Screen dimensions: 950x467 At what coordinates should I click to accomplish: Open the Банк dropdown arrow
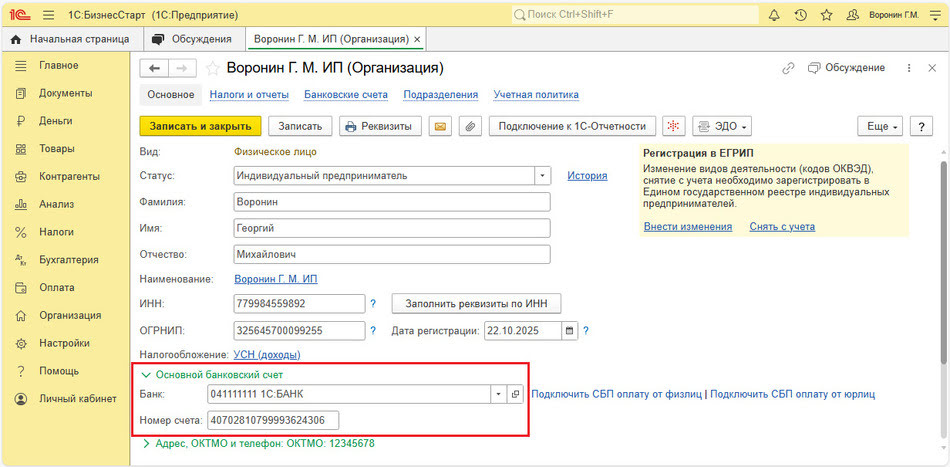pyautogui.click(x=499, y=394)
